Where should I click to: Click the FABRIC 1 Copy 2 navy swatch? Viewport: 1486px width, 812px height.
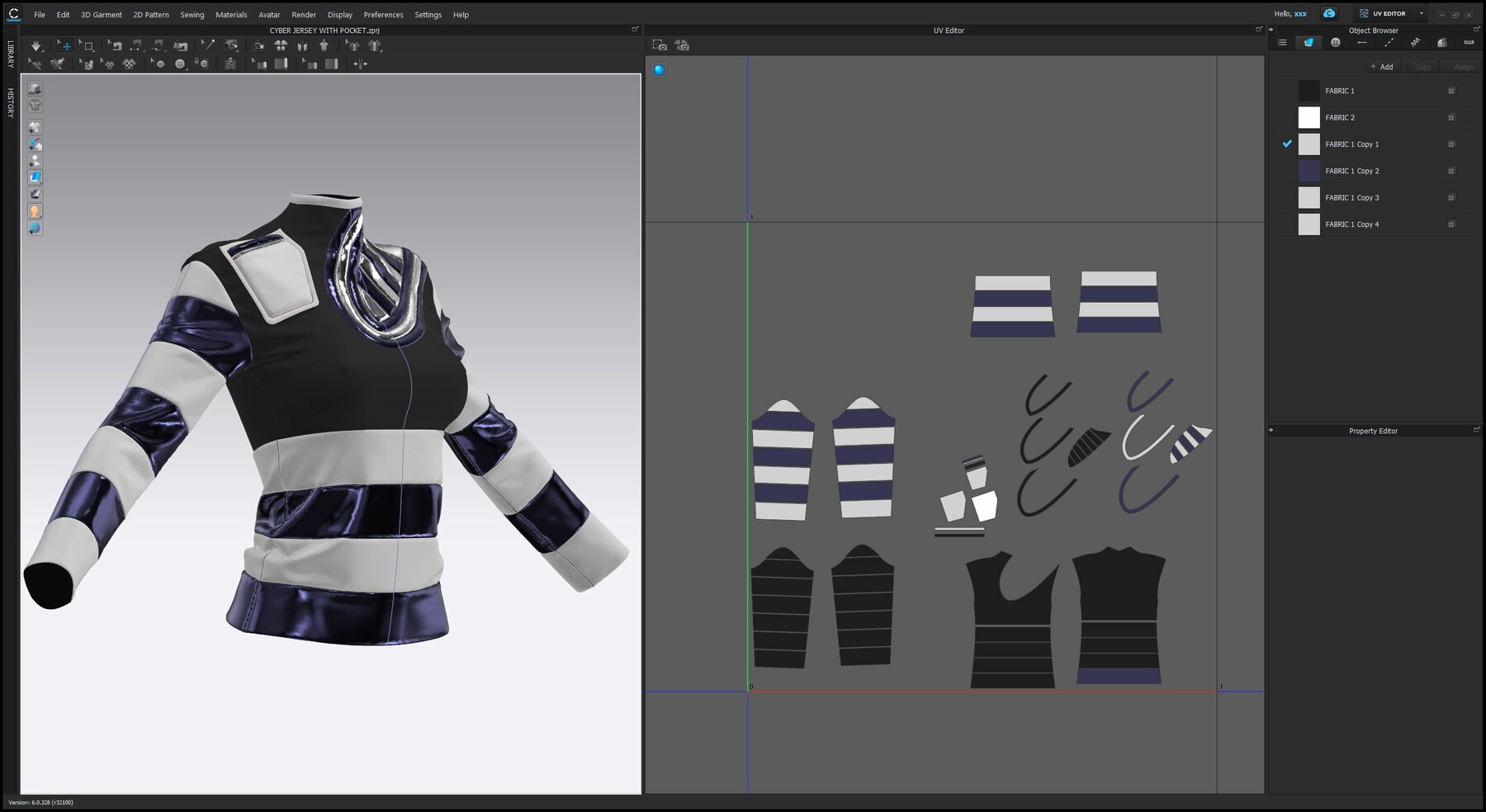(1309, 171)
